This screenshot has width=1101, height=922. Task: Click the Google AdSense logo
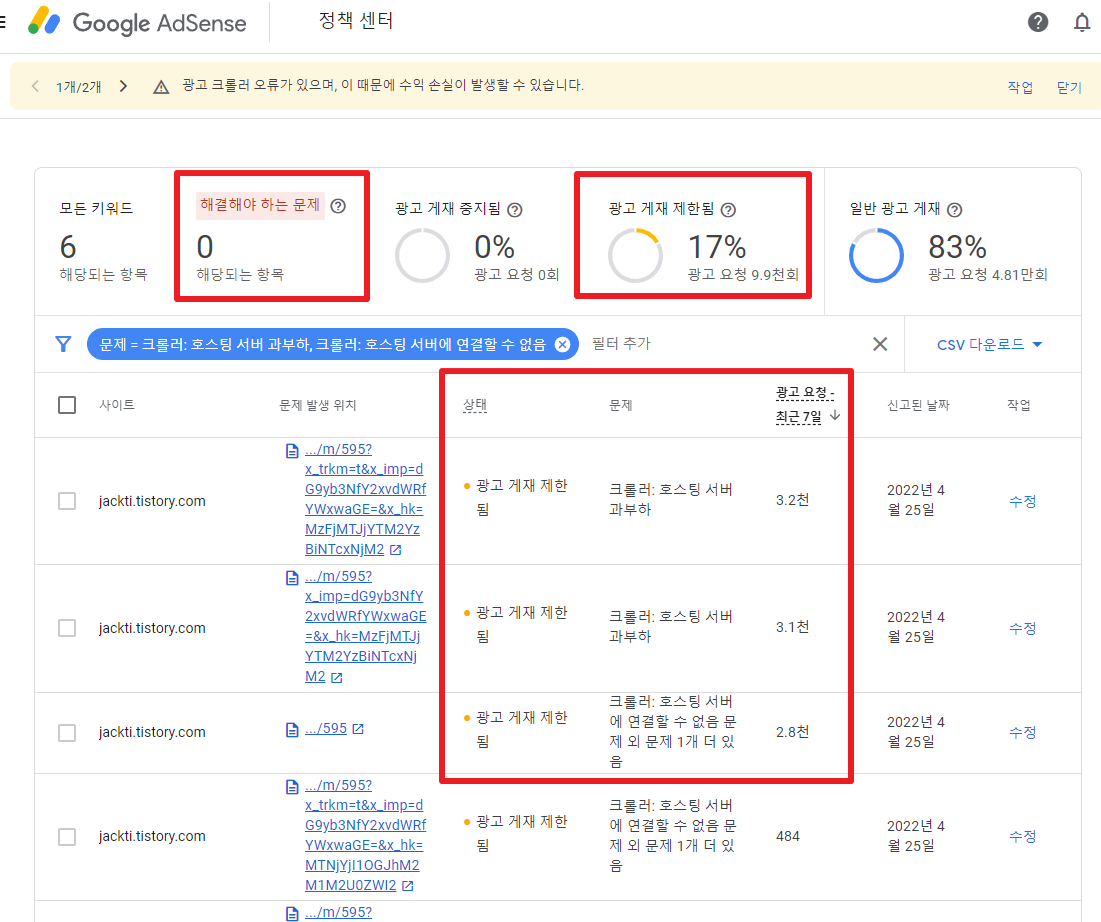click(x=137, y=22)
